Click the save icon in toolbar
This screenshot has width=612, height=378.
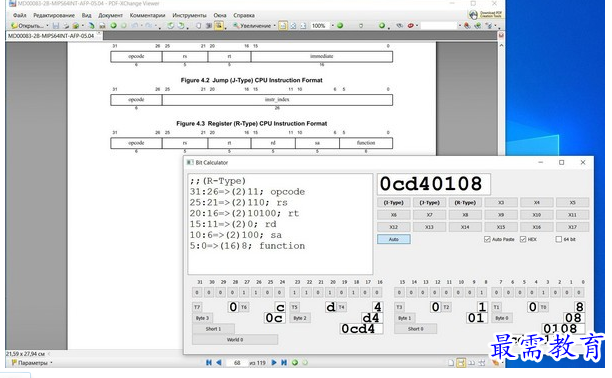(x=56, y=26)
